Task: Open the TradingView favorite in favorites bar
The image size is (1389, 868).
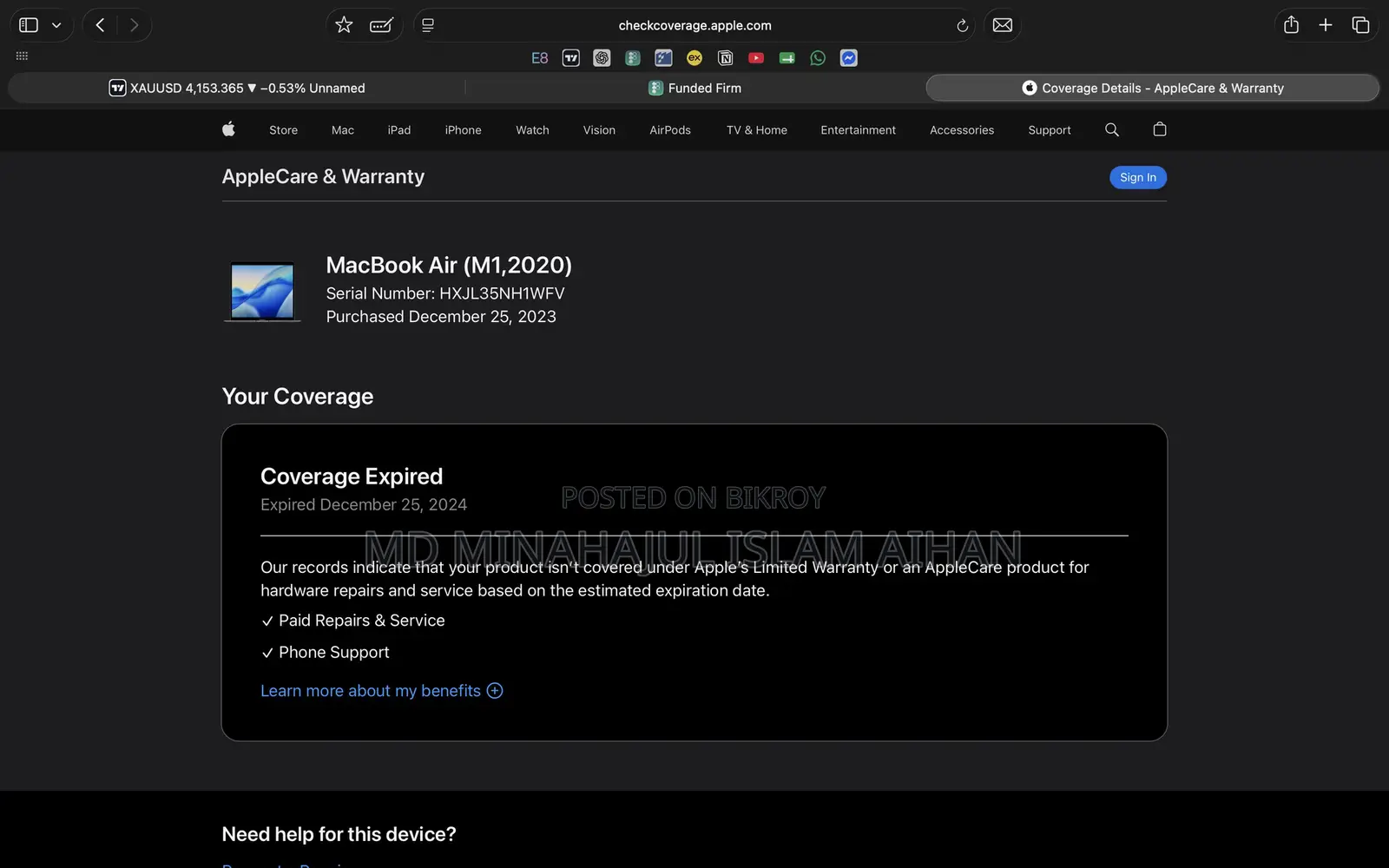Action: (x=571, y=58)
